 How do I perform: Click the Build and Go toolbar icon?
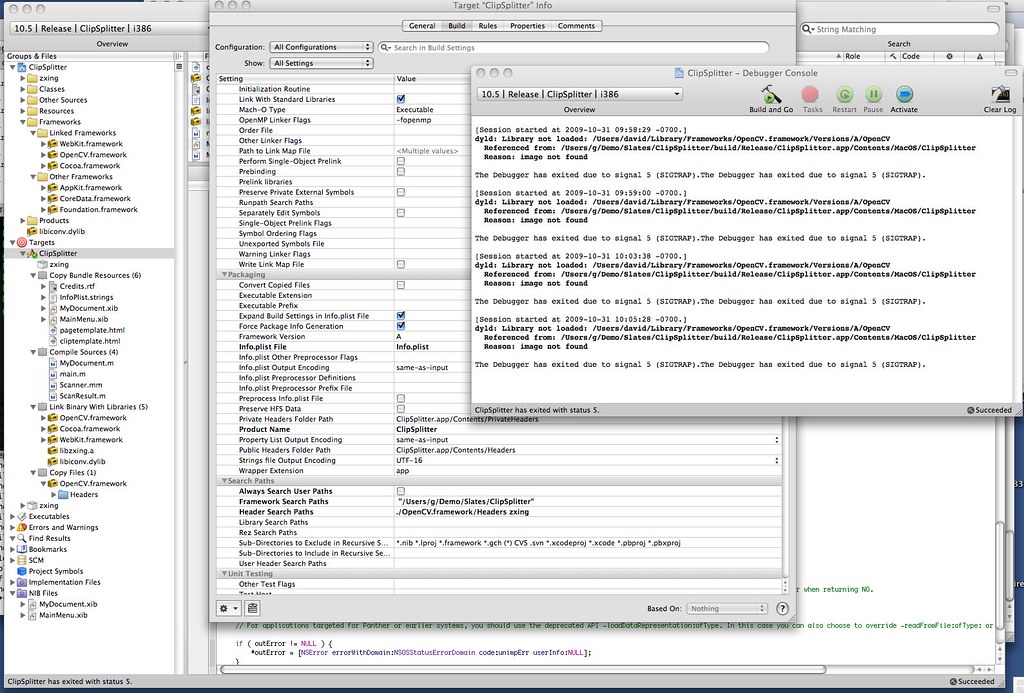pos(771,95)
